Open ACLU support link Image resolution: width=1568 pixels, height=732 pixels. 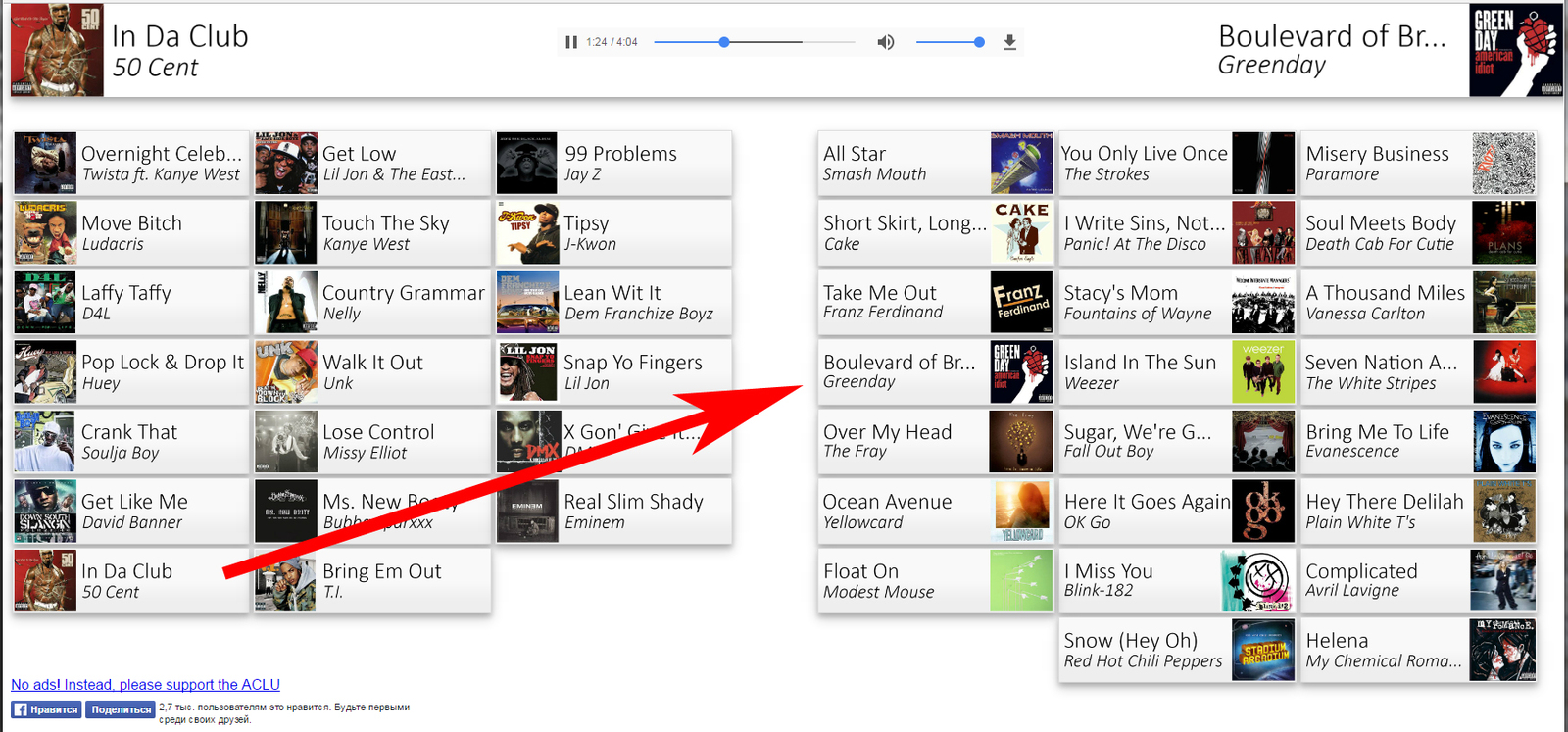[x=145, y=685]
